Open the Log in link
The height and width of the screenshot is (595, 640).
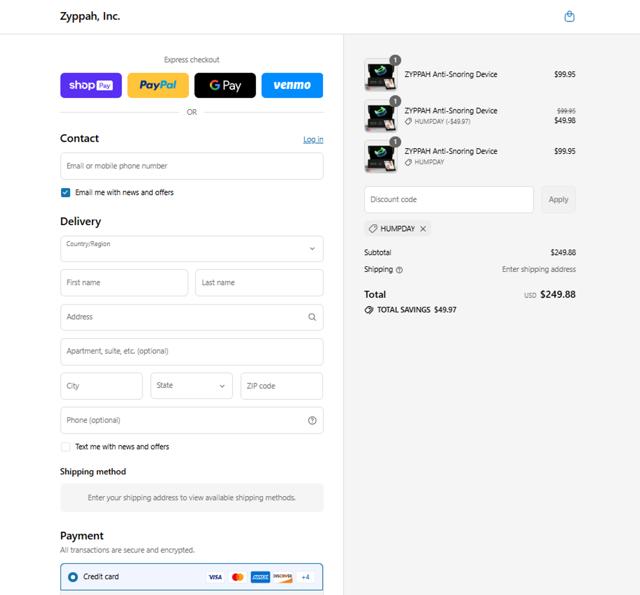tap(313, 140)
